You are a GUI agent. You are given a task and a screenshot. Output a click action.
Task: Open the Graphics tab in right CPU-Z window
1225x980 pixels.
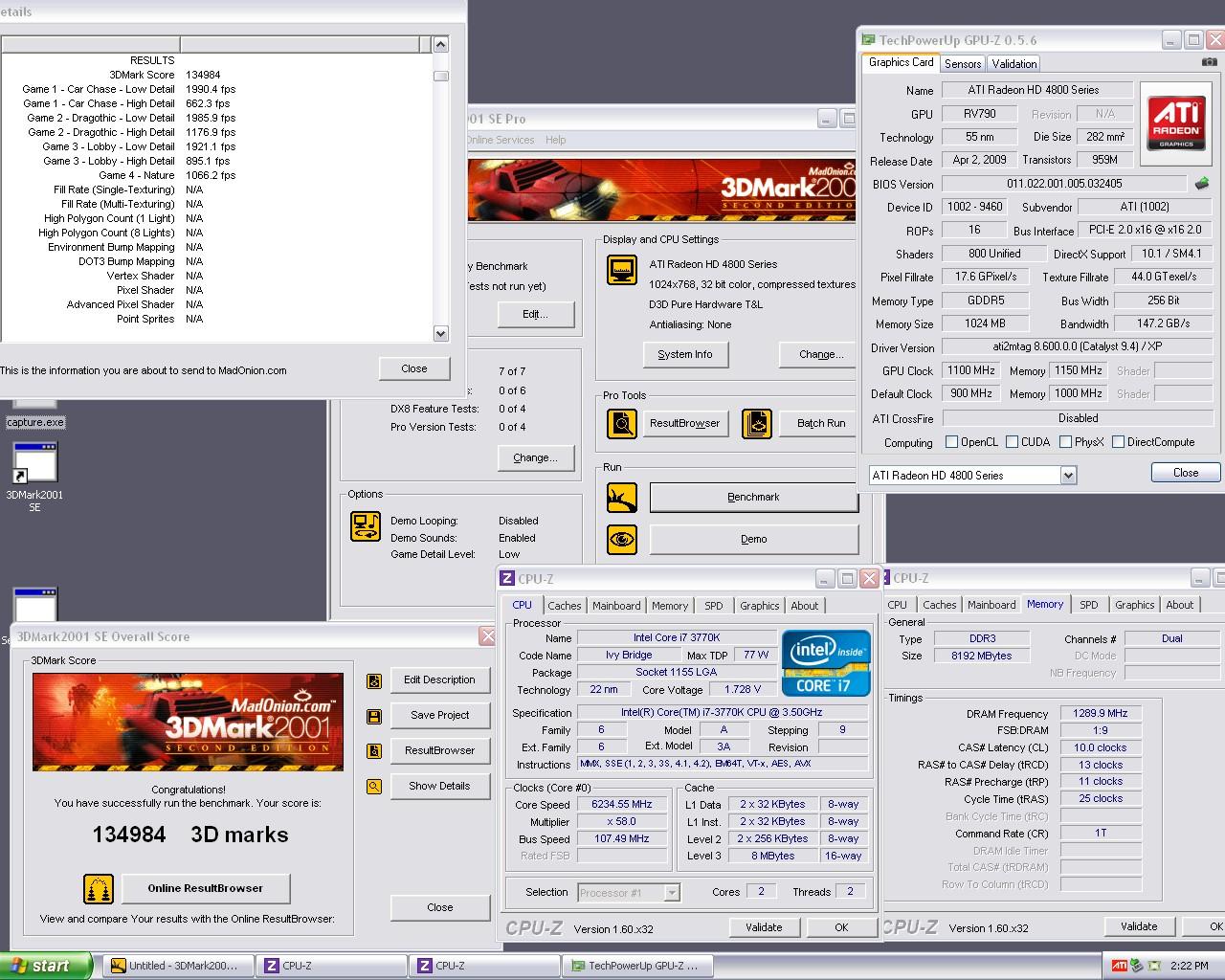coord(1135,605)
